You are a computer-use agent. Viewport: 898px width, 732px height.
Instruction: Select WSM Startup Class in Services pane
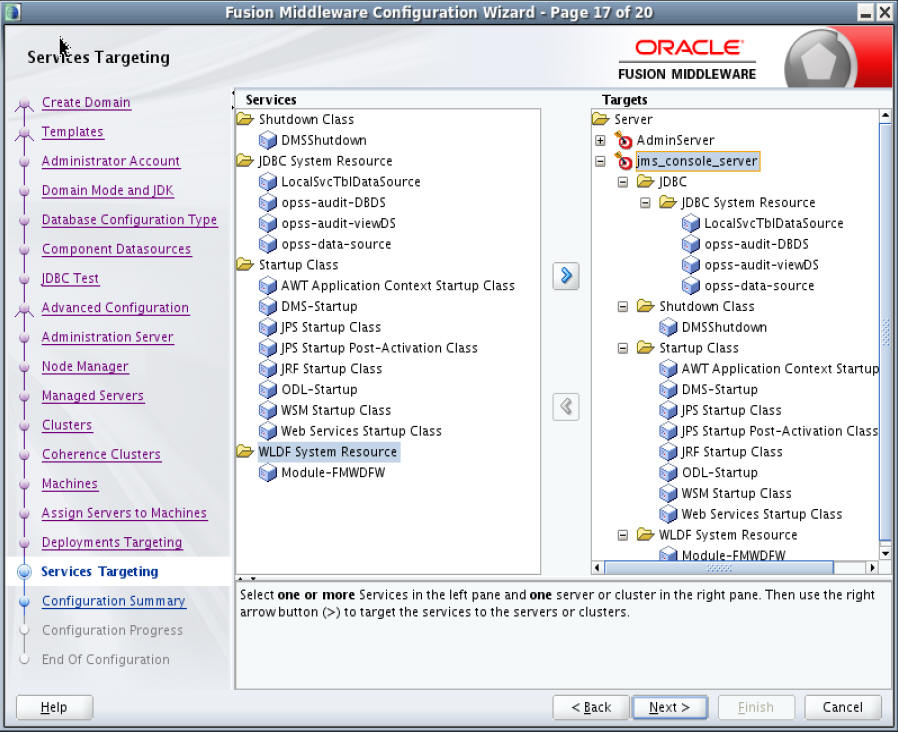coord(336,410)
